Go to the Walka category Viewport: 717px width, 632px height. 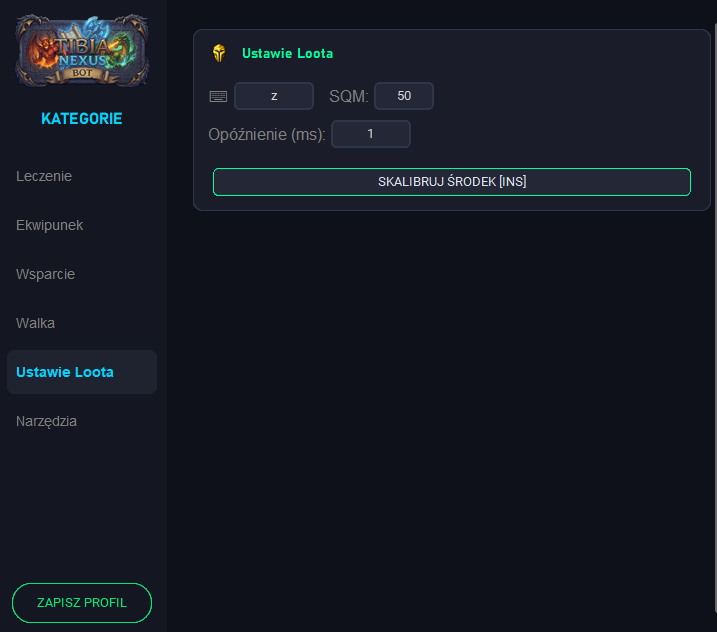(x=35, y=323)
